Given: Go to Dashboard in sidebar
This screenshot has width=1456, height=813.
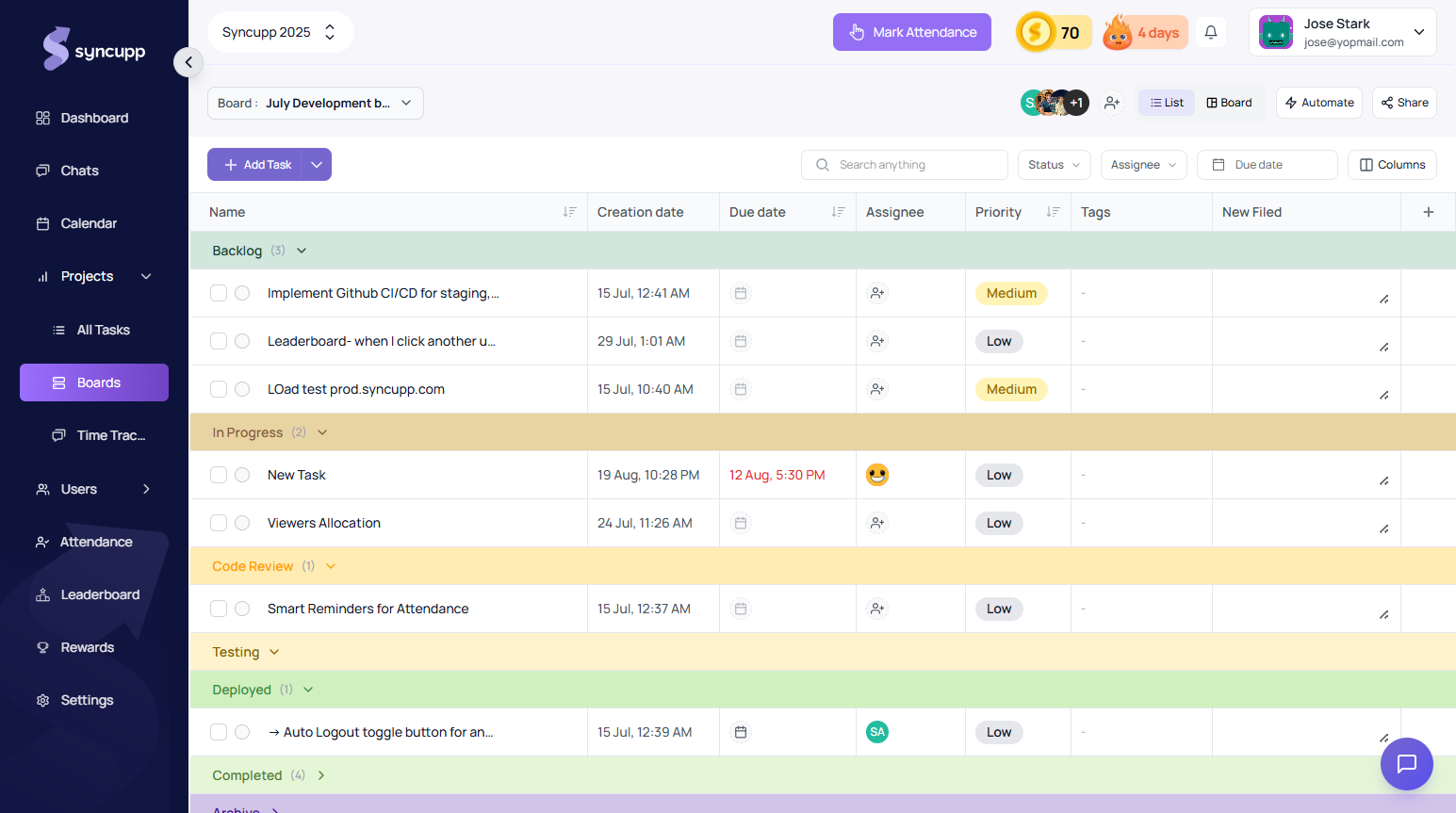Looking at the screenshot, I should (94, 118).
